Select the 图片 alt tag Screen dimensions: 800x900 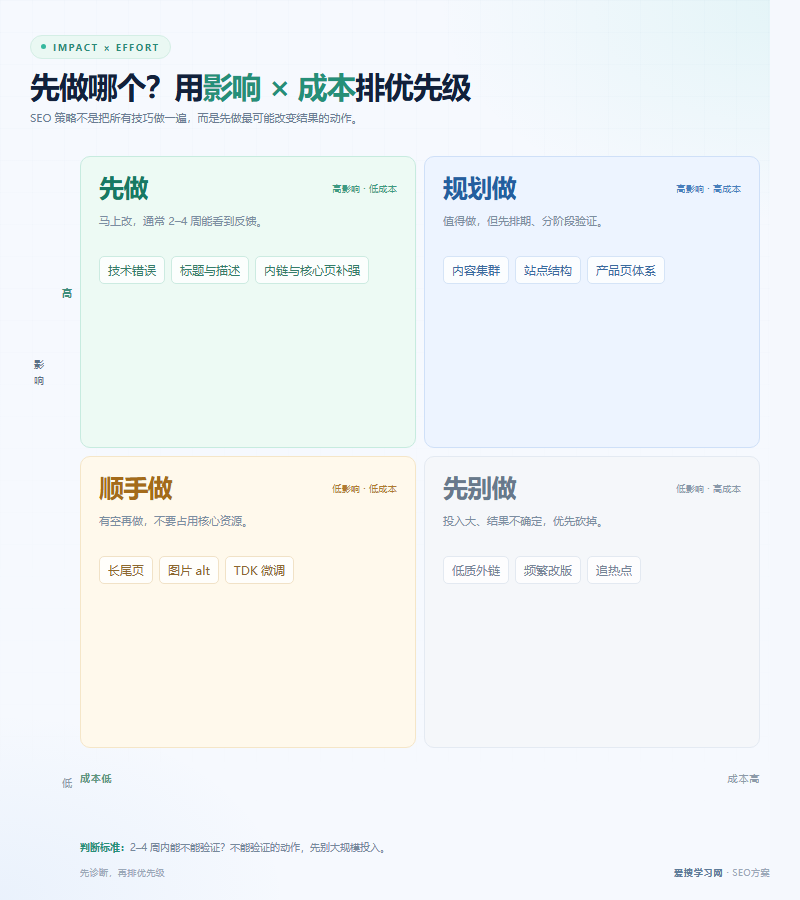click(x=189, y=570)
